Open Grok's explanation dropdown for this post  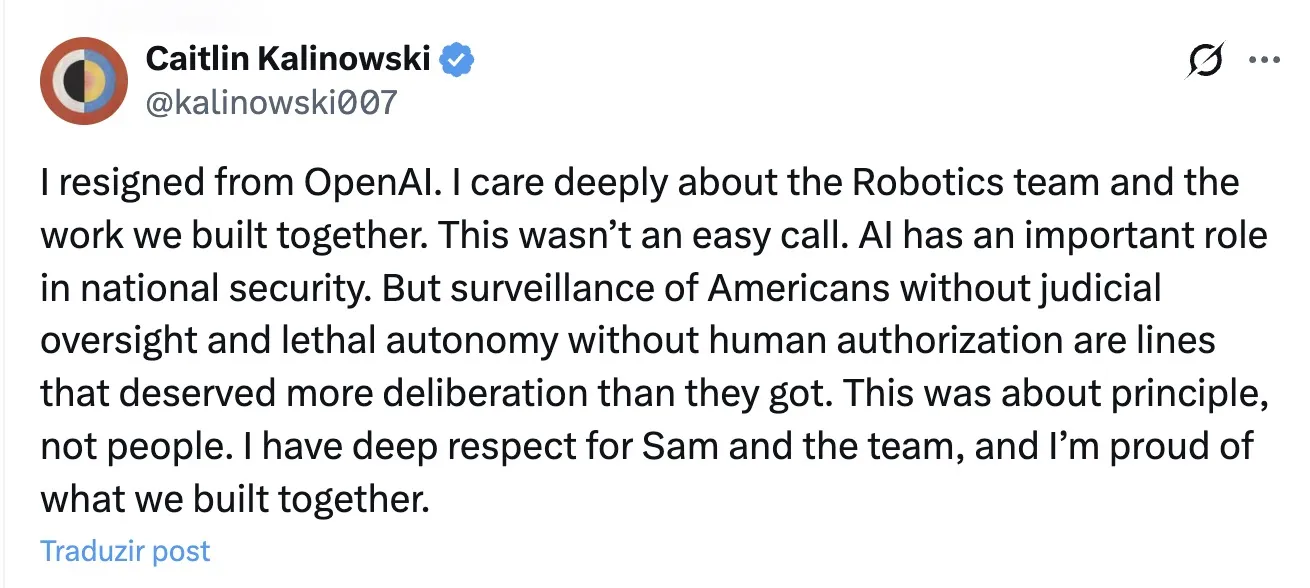pos(1205,60)
